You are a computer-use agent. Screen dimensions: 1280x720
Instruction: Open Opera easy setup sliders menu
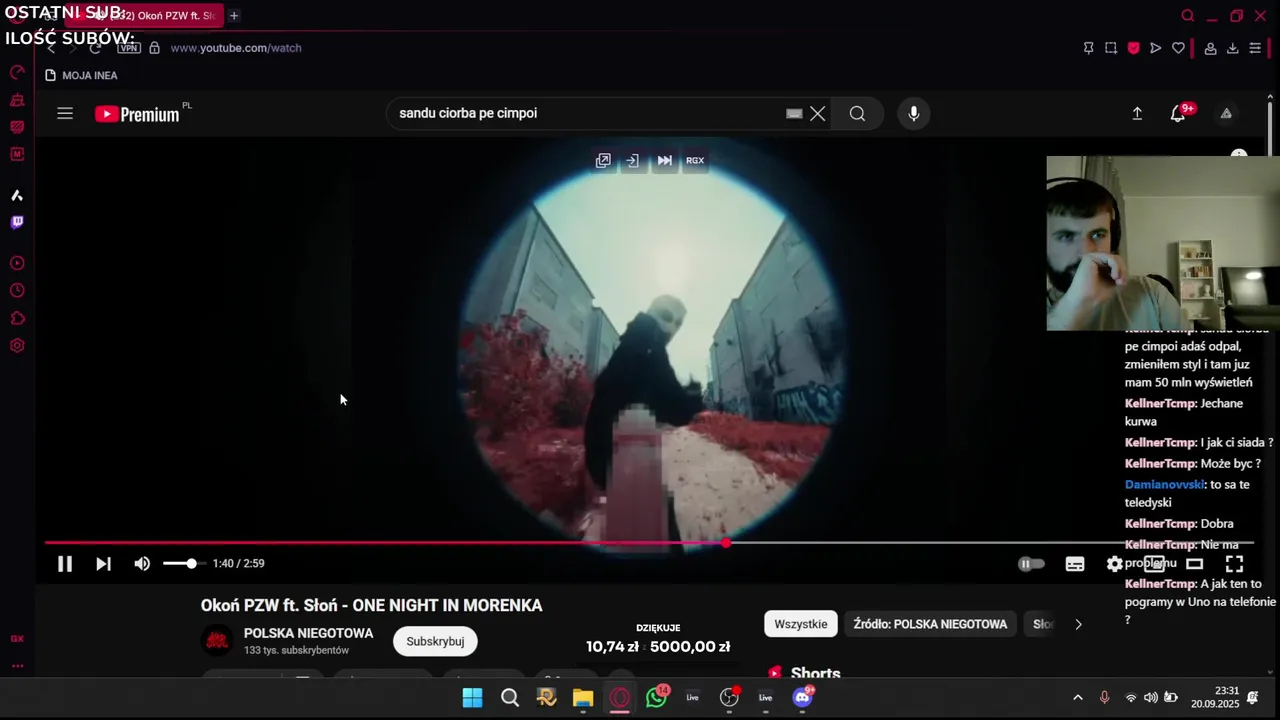click(1255, 48)
